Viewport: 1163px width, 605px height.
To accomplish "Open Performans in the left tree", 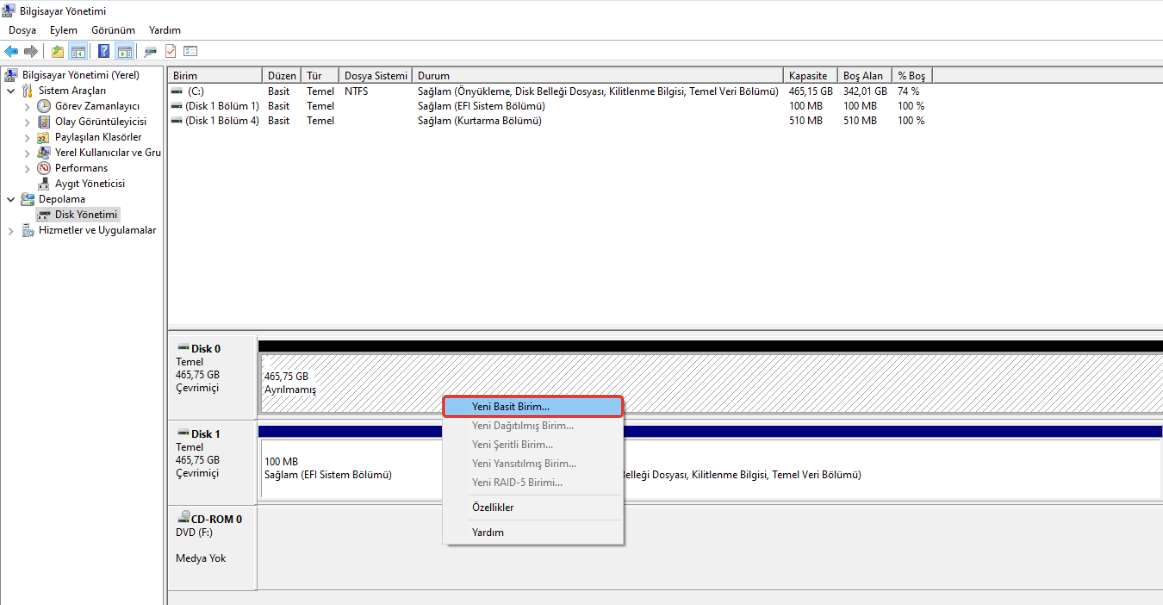I will 81,168.
